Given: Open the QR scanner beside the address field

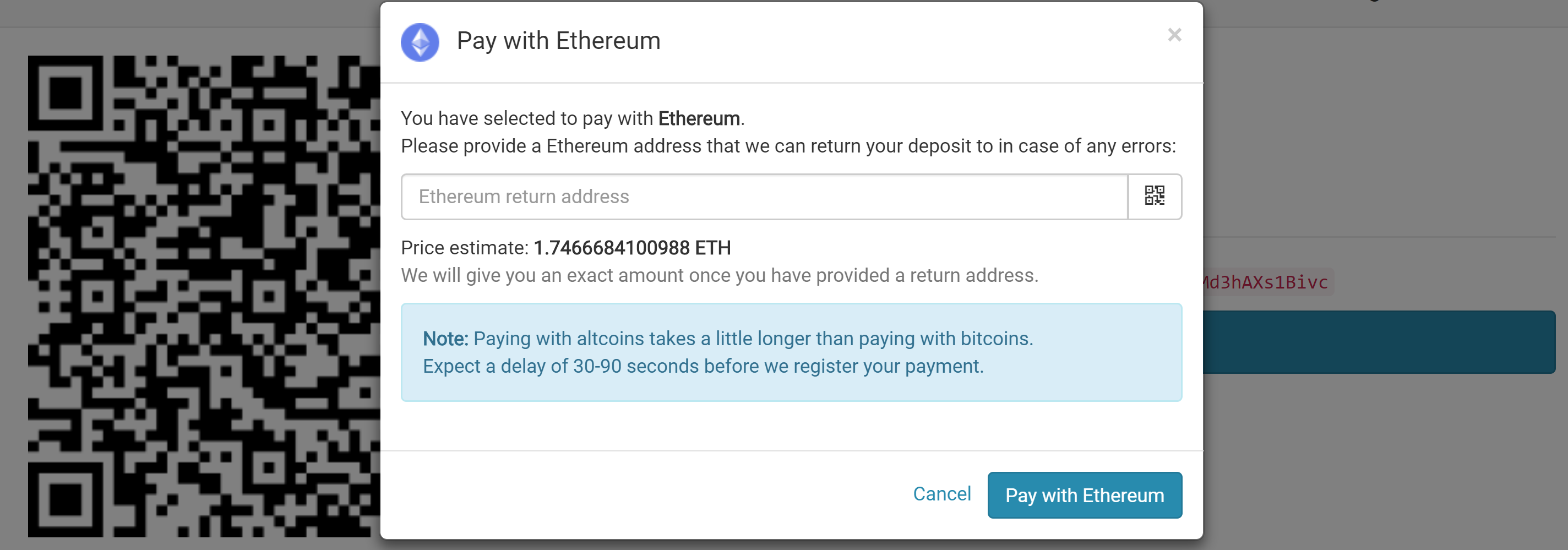Looking at the screenshot, I should (x=1155, y=196).
